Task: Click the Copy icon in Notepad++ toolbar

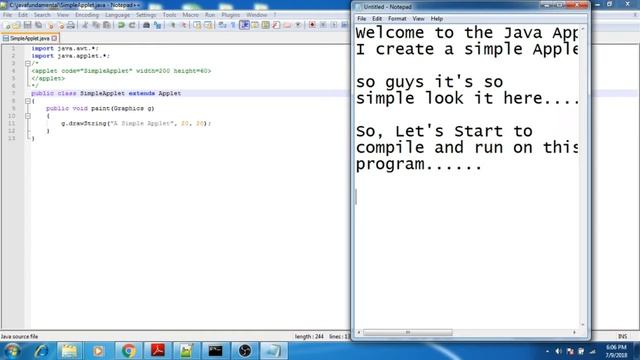Action: pyautogui.click(x=96, y=25)
